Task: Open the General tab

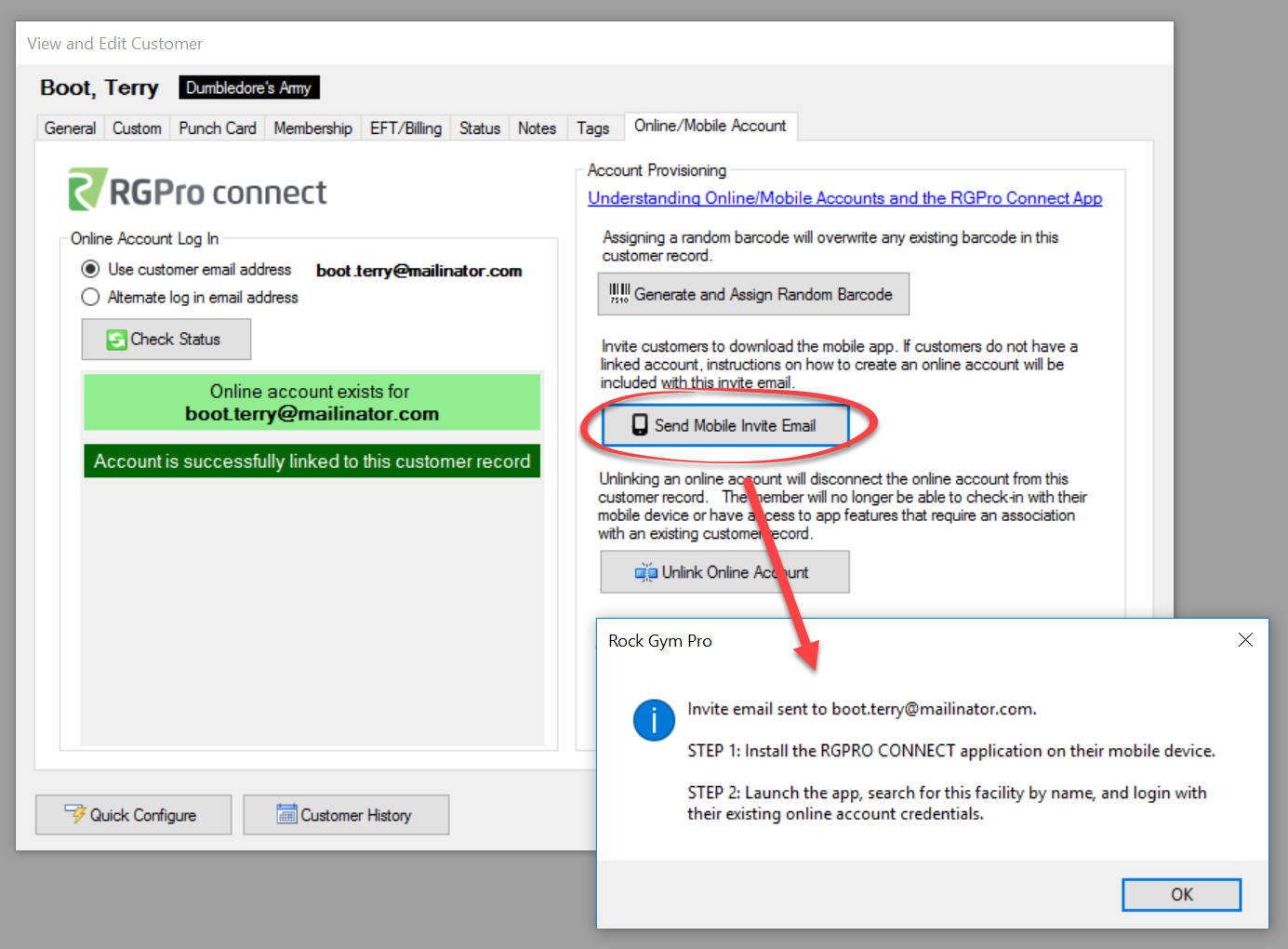Action: tap(70, 128)
